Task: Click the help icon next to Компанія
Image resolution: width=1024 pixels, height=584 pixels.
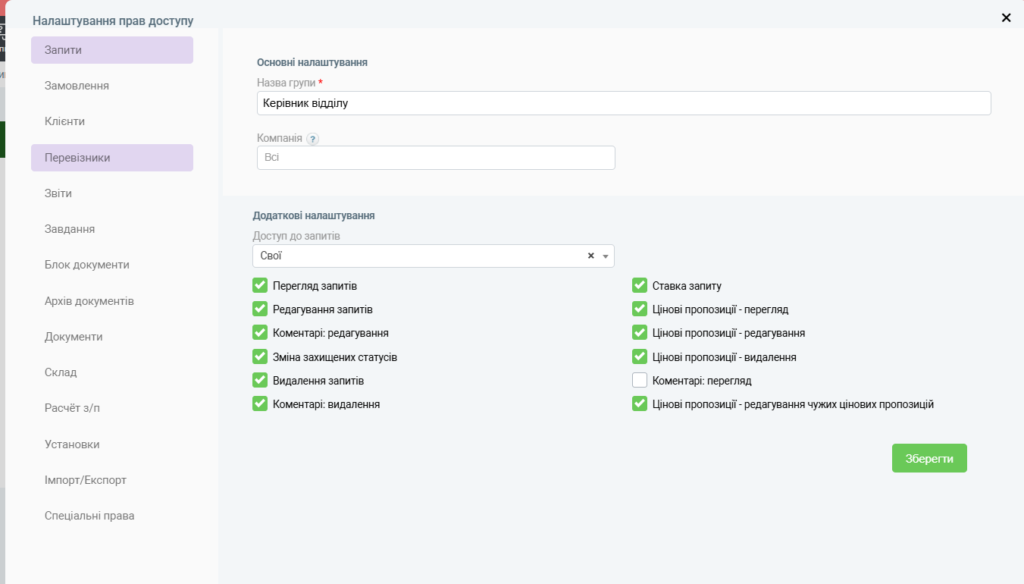Action: [313, 138]
